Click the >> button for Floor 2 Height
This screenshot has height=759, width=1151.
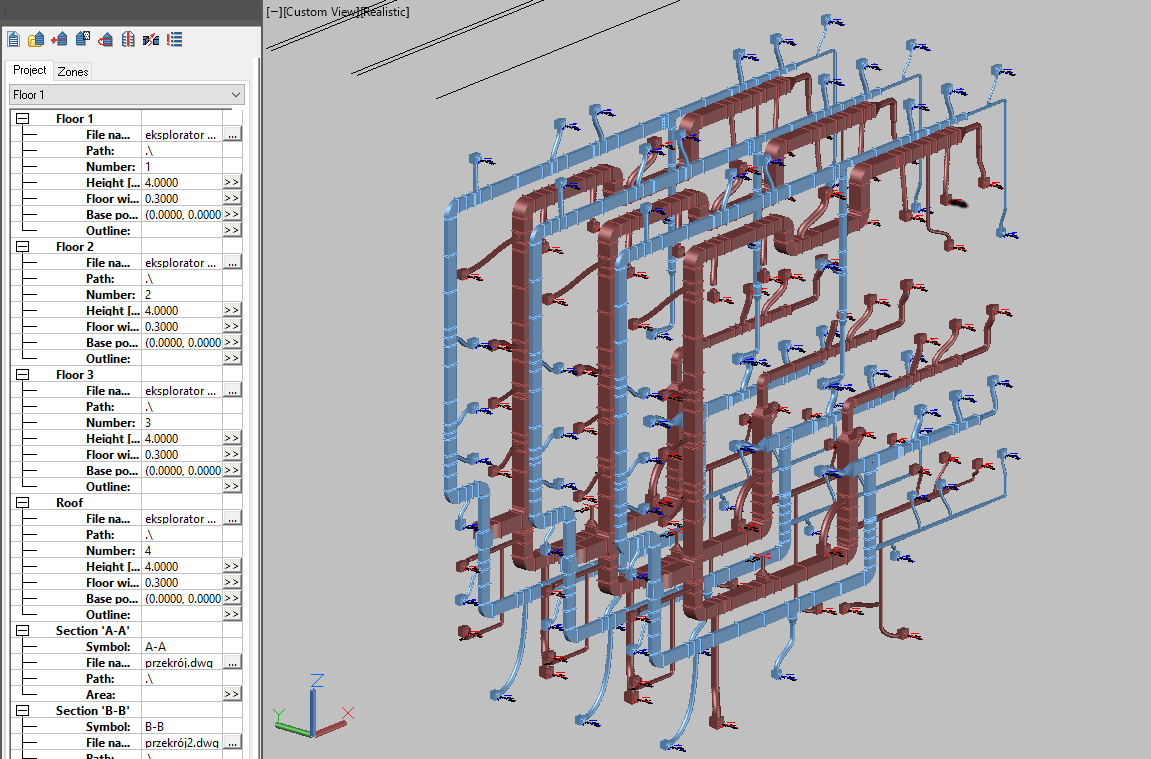tap(232, 311)
